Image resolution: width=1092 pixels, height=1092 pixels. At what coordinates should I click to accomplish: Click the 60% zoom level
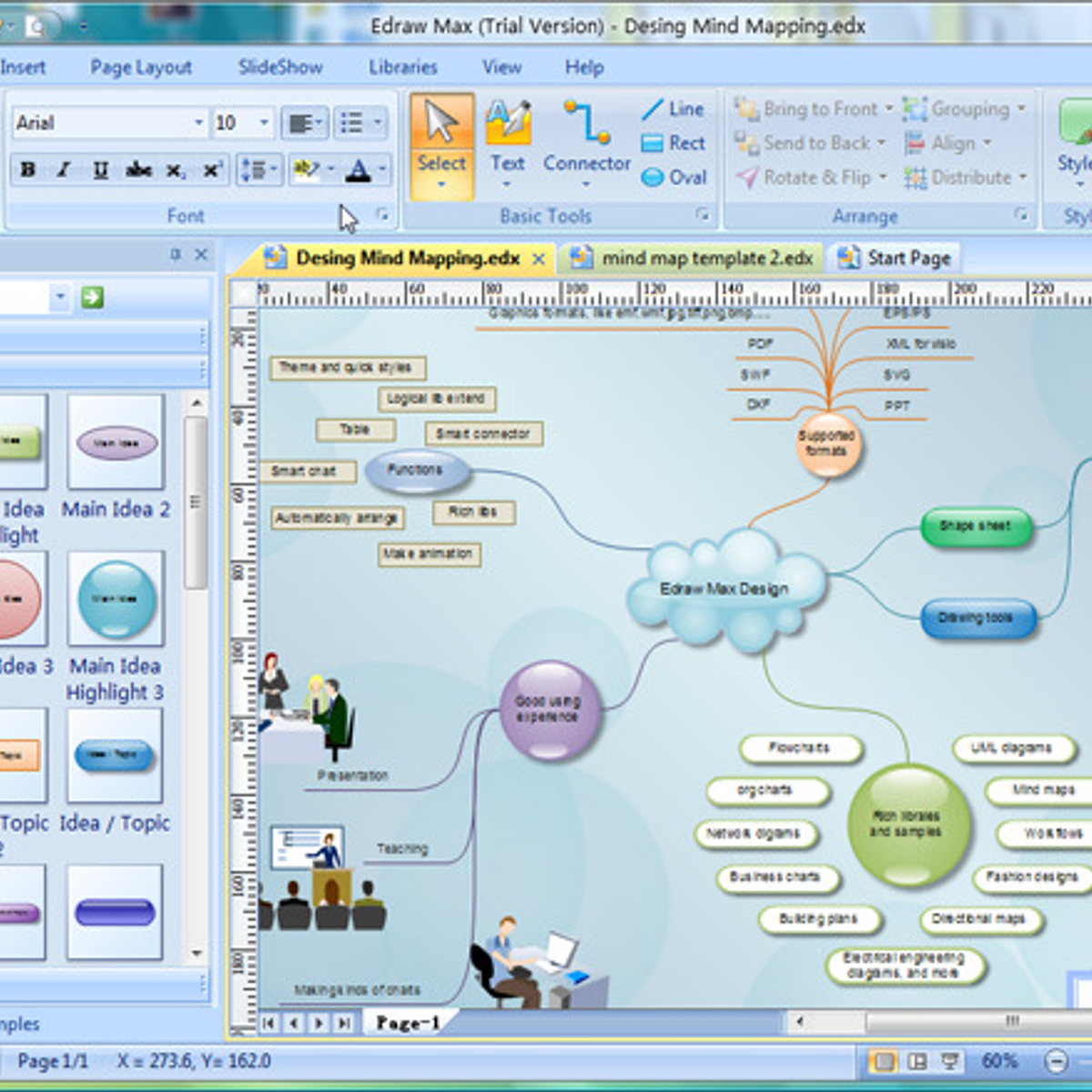(999, 1061)
